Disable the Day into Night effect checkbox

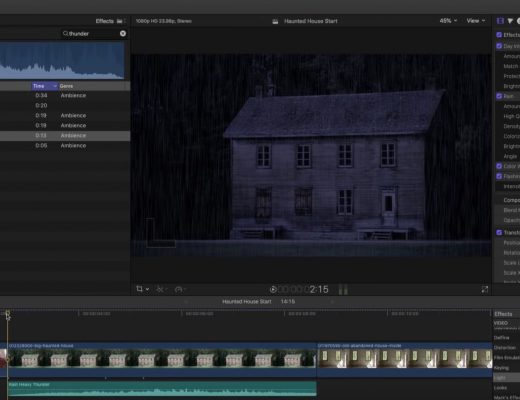coord(499,46)
